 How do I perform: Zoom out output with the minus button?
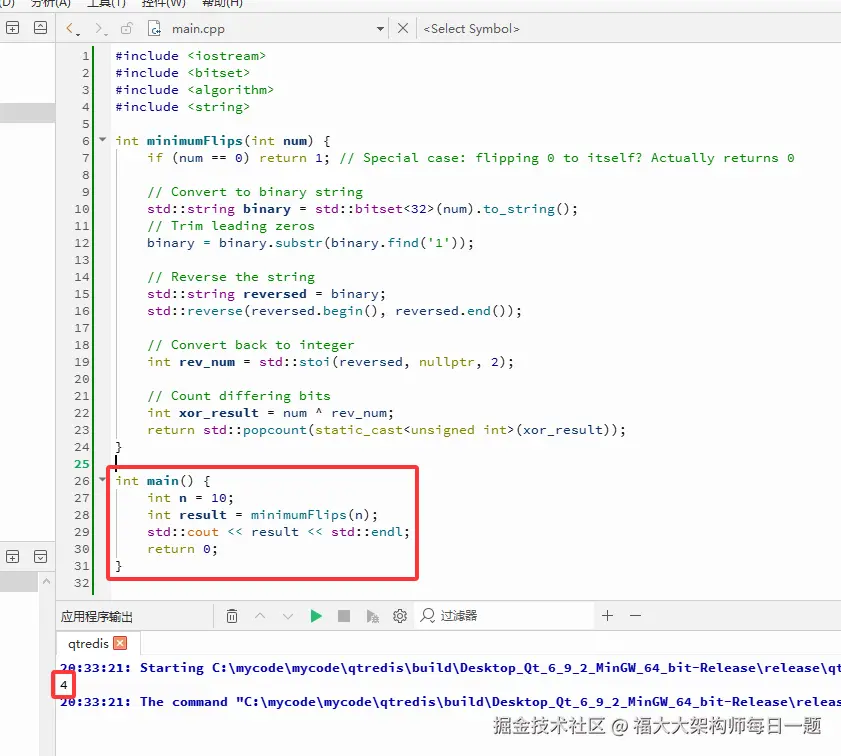[636, 616]
